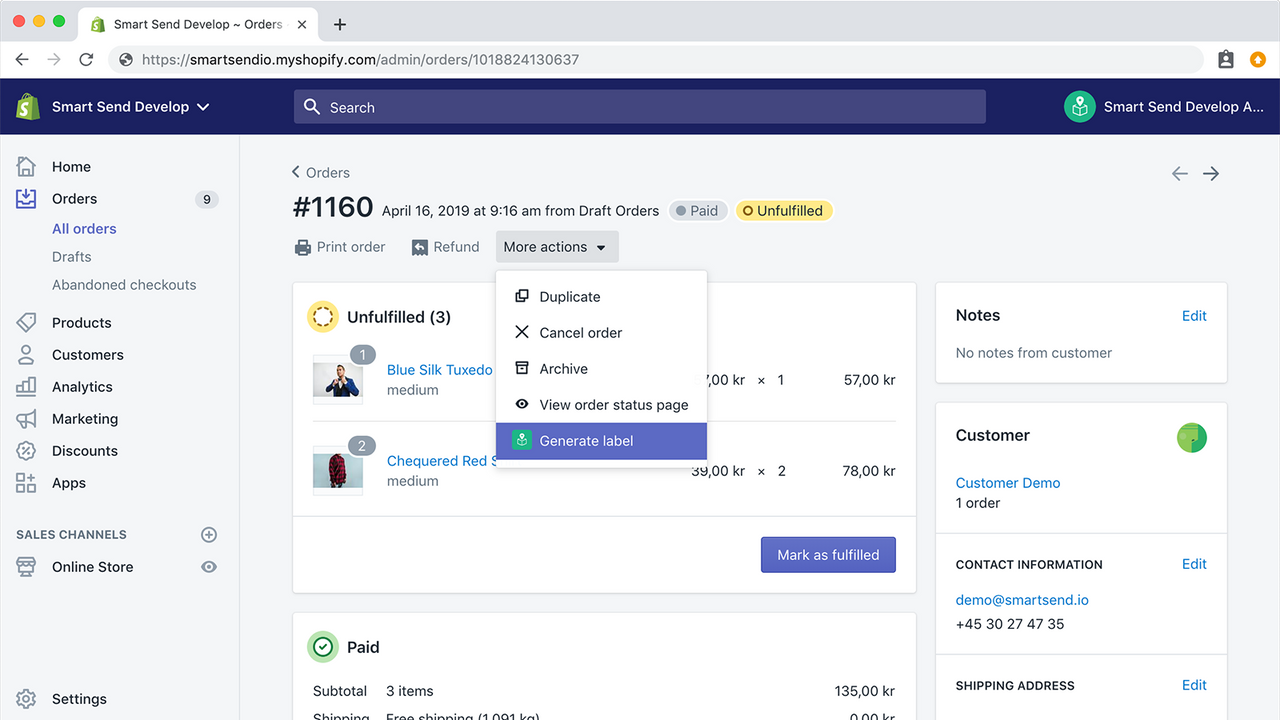The image size is (1280, 720).
Task: Toggle Online Store visibility eye icon
Action: (x=208, y=566)
